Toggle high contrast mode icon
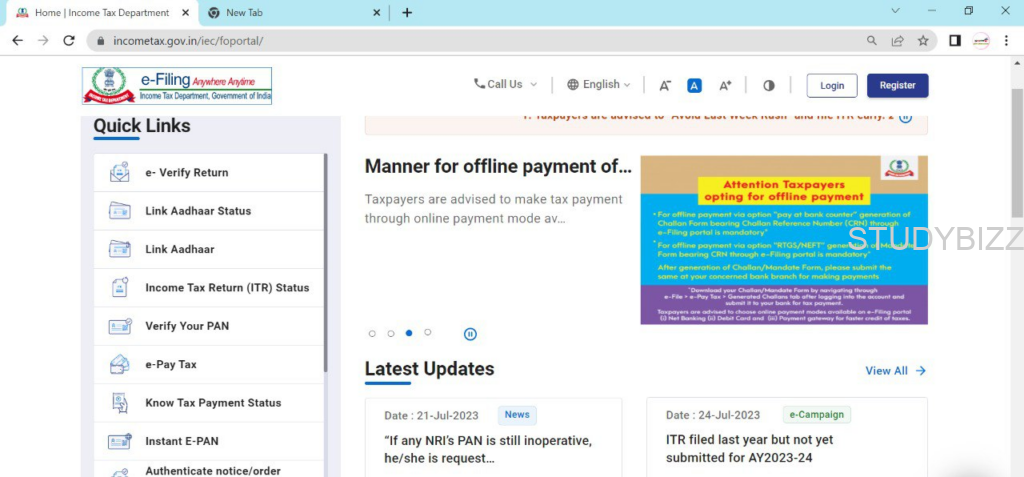The height and width of the screenshot is (477, 1024). [x=768, y=86]
